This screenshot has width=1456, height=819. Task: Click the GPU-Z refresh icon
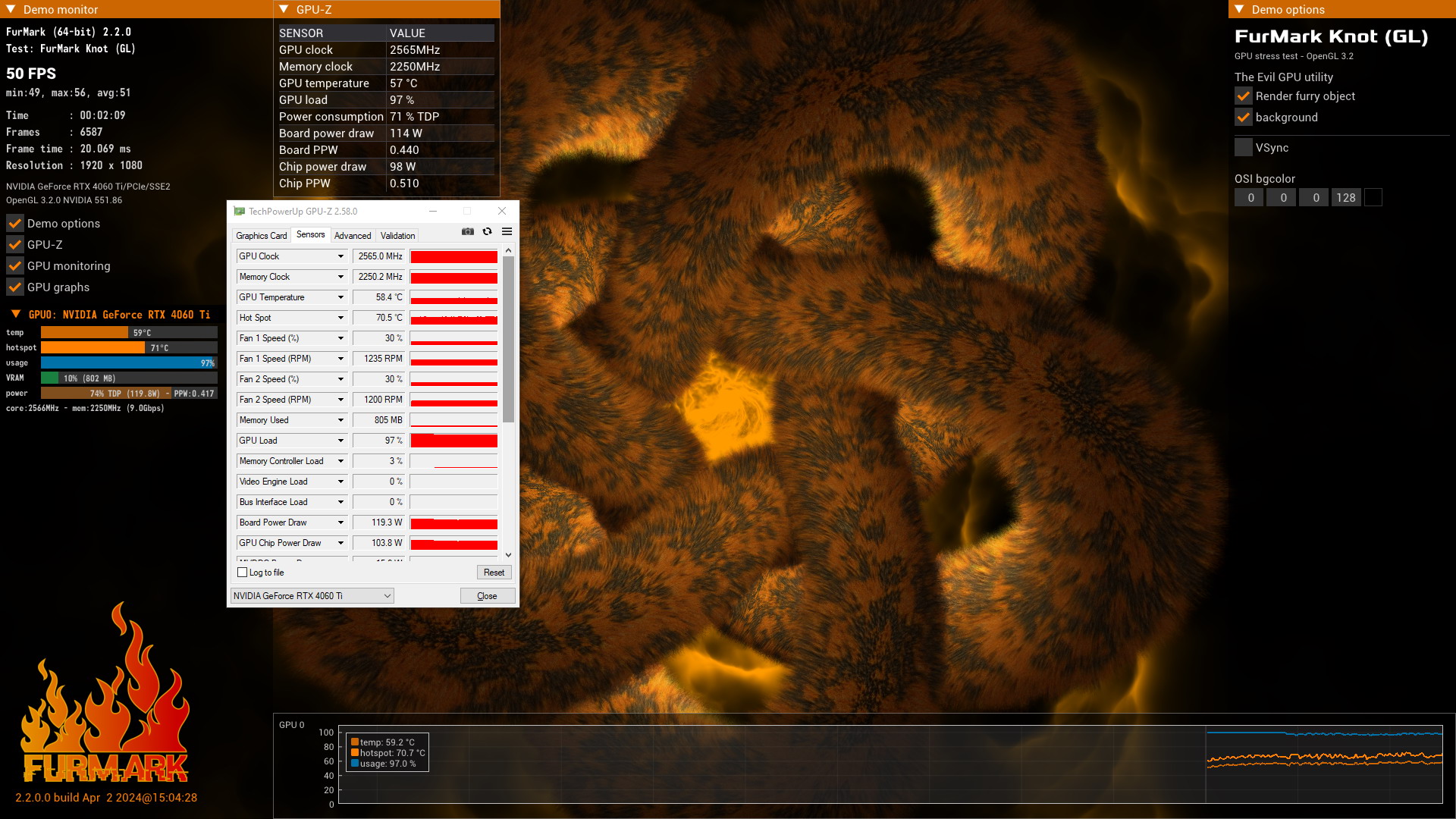pos(488,232)
